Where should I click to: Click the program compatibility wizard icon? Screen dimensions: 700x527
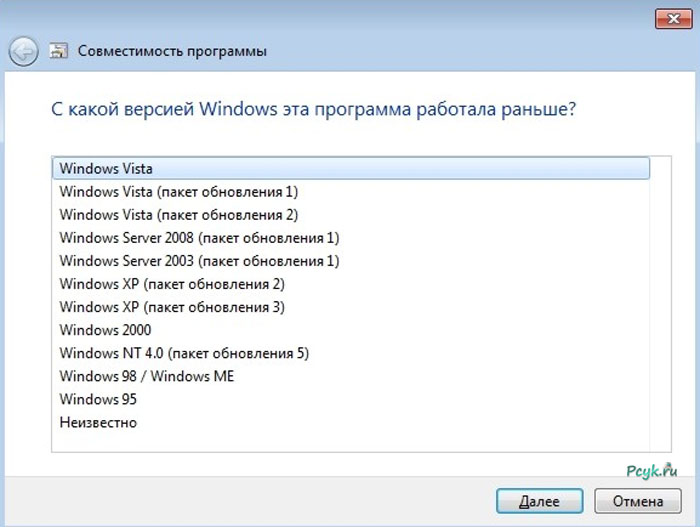pyautogui.click(x=59, y=50)
